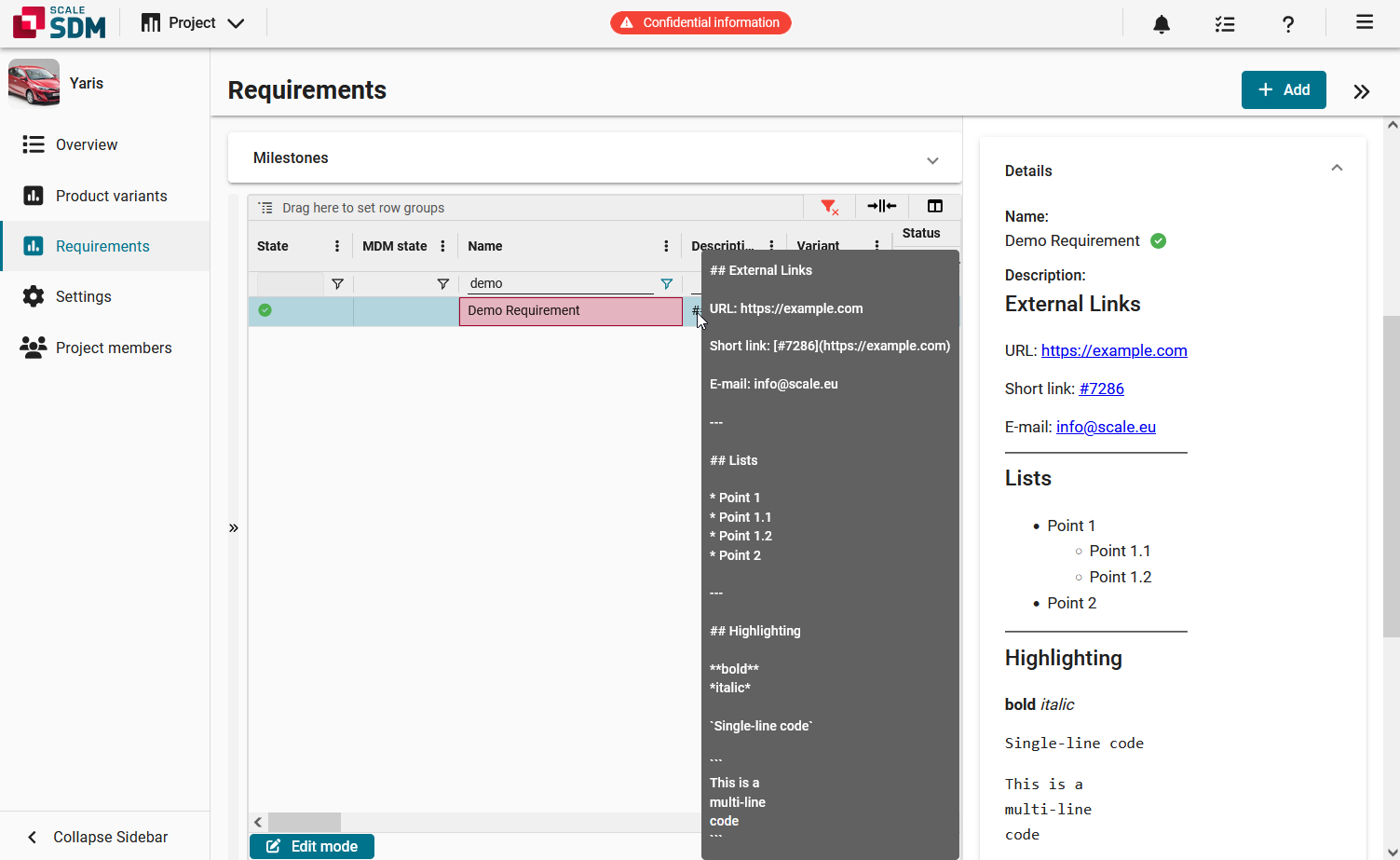The height and width of the screenshot is (860, 1400).
Task: Click the row grouping drop zone
Action: [526, 208]
